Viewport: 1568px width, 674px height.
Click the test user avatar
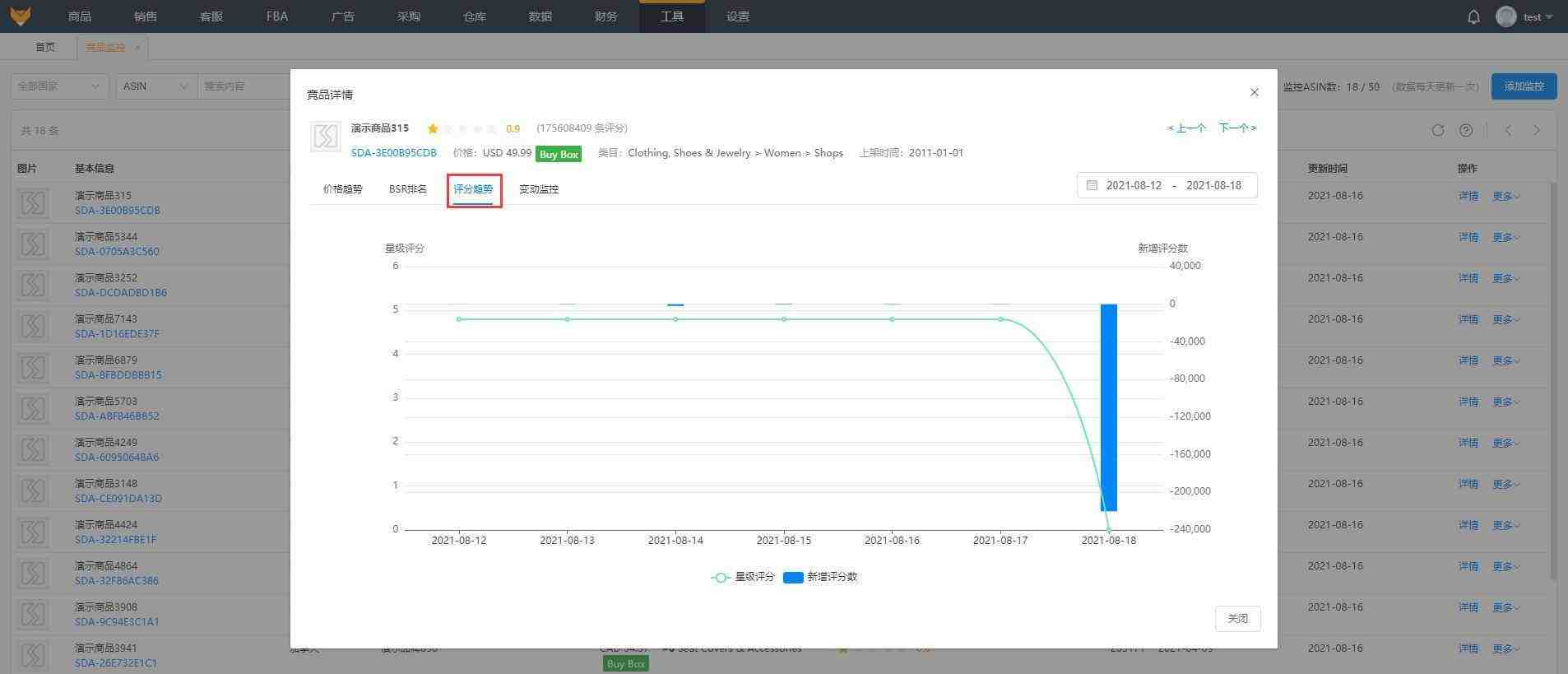[x=1506, y=16]
